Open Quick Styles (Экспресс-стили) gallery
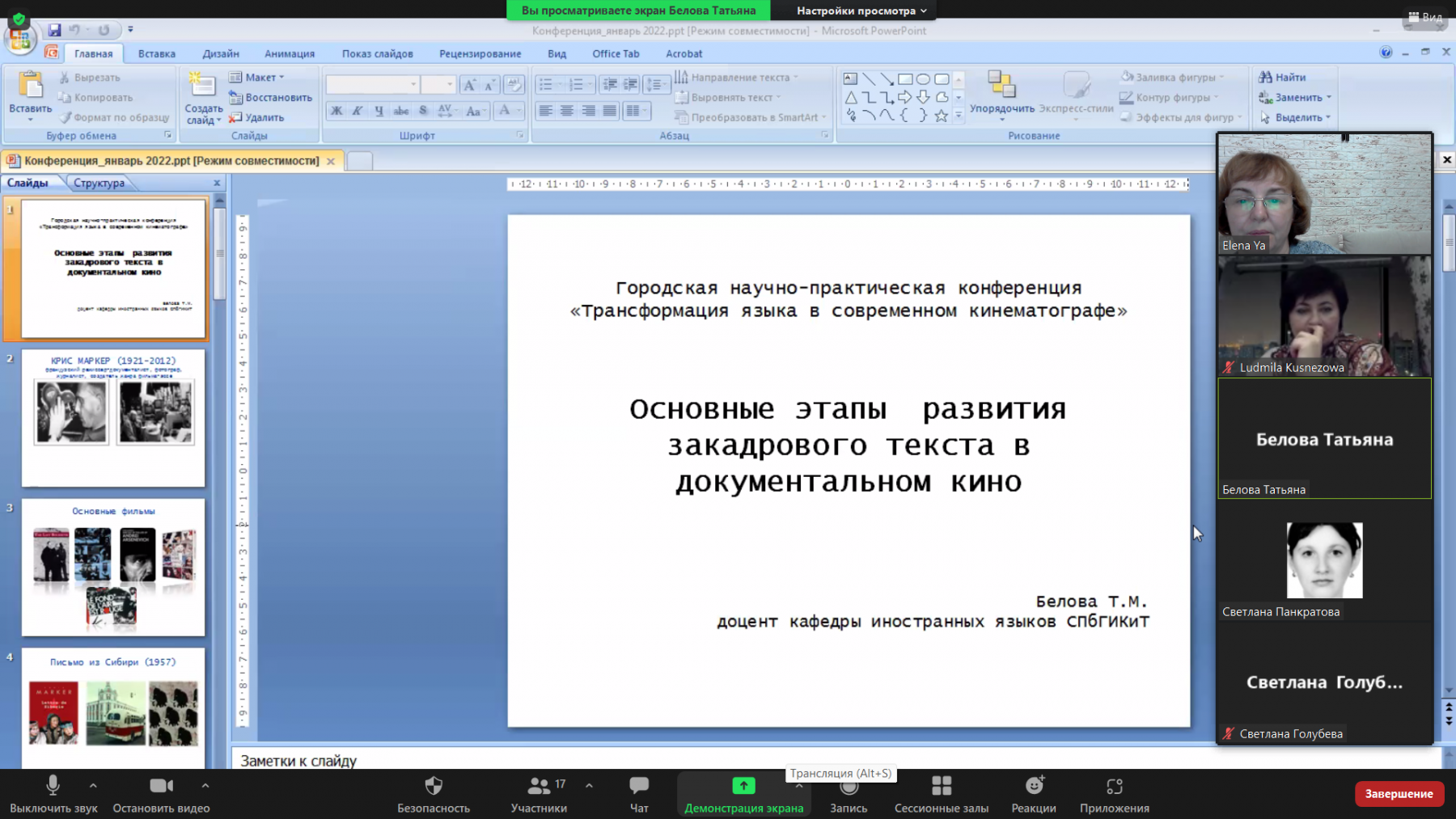 (1076, 92)
